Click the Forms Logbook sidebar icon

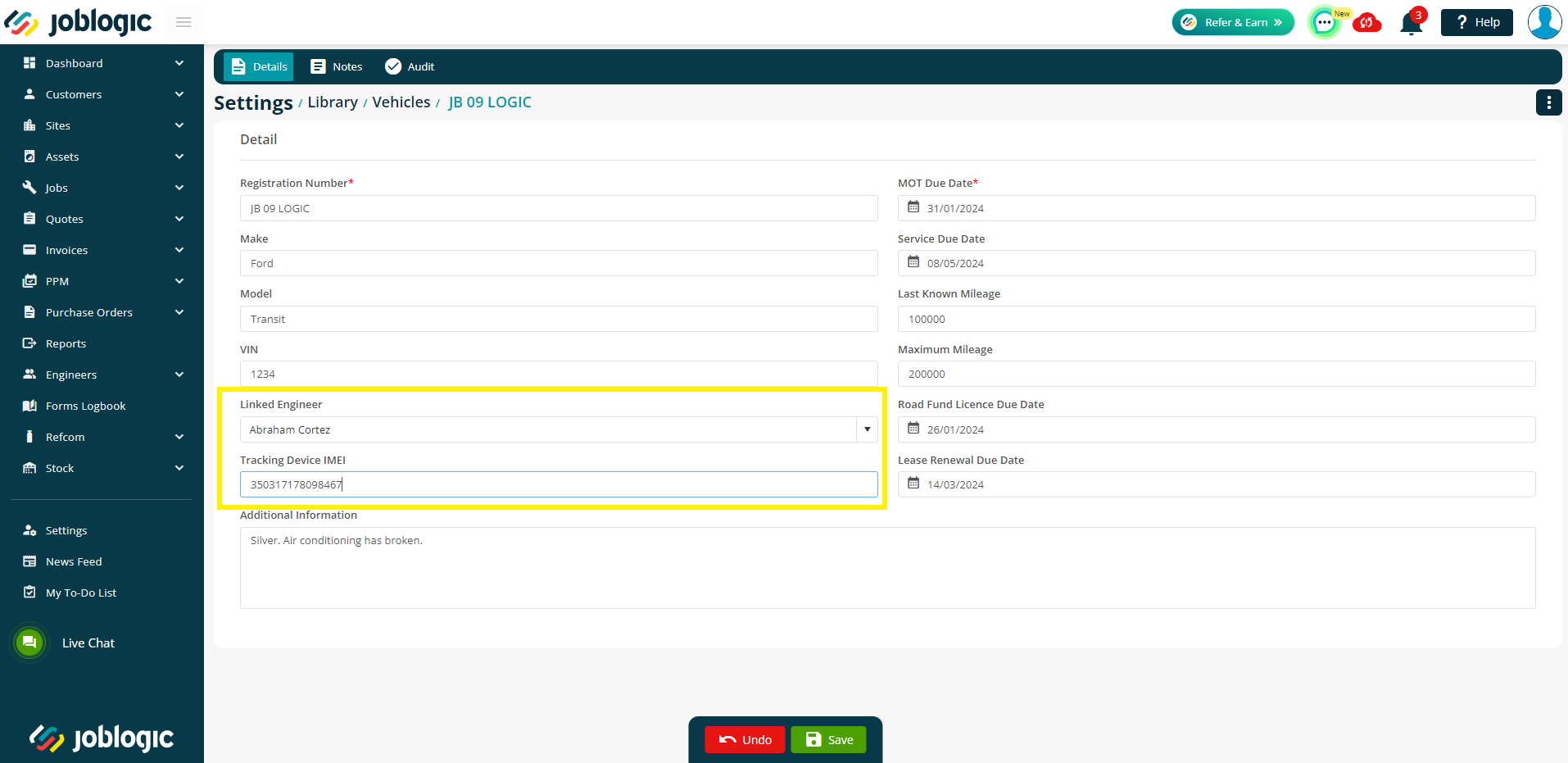[29, 406]
